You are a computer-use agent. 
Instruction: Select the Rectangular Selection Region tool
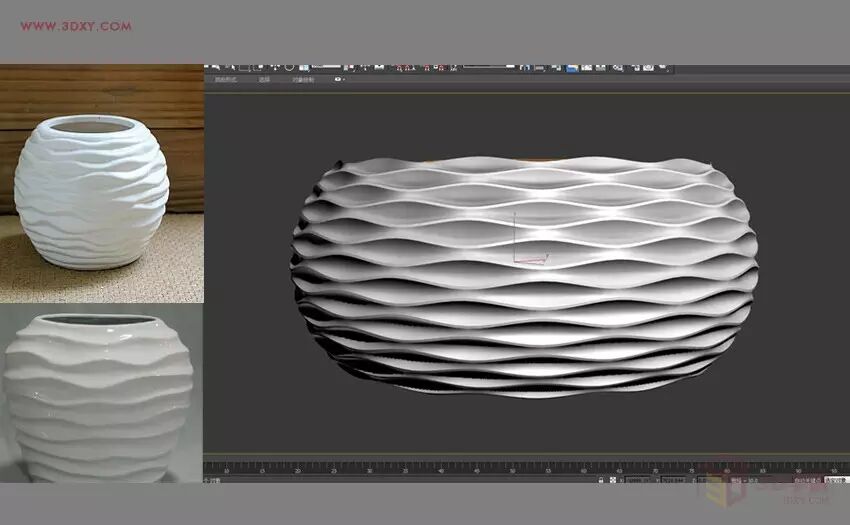(x=244, y=67)
